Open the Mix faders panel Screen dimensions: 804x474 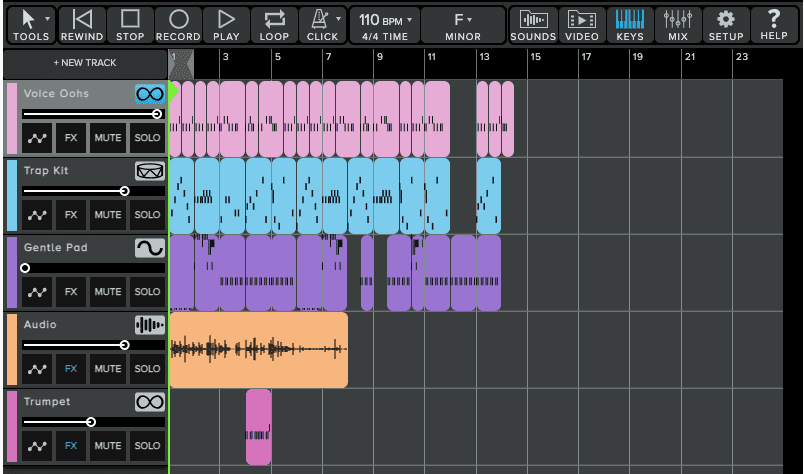point(678,24)
